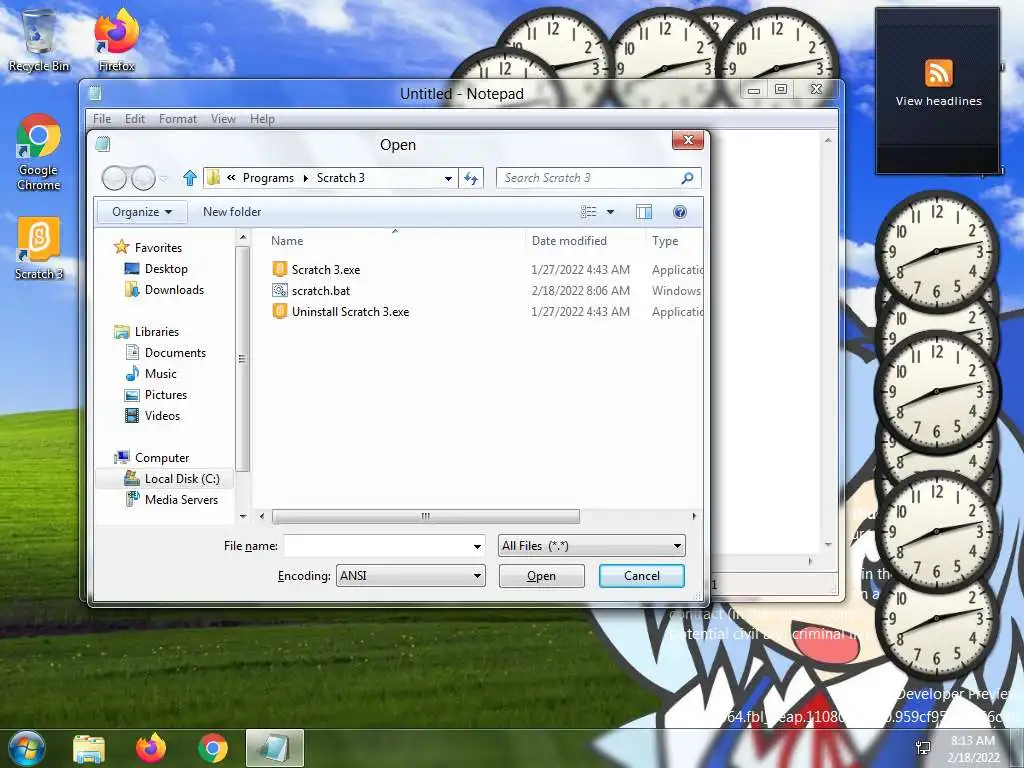Click the taskbar clock showing 8:13 AM
The image size is (1024, 768).
973,748
